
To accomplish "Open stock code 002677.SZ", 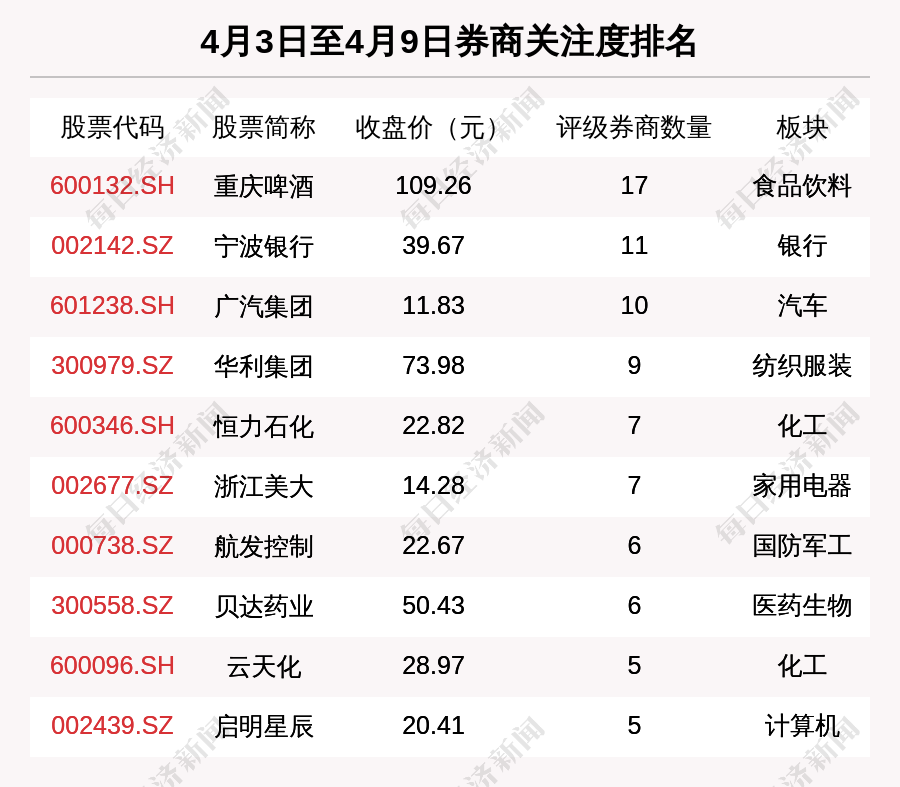I will (x=112, y=486).
